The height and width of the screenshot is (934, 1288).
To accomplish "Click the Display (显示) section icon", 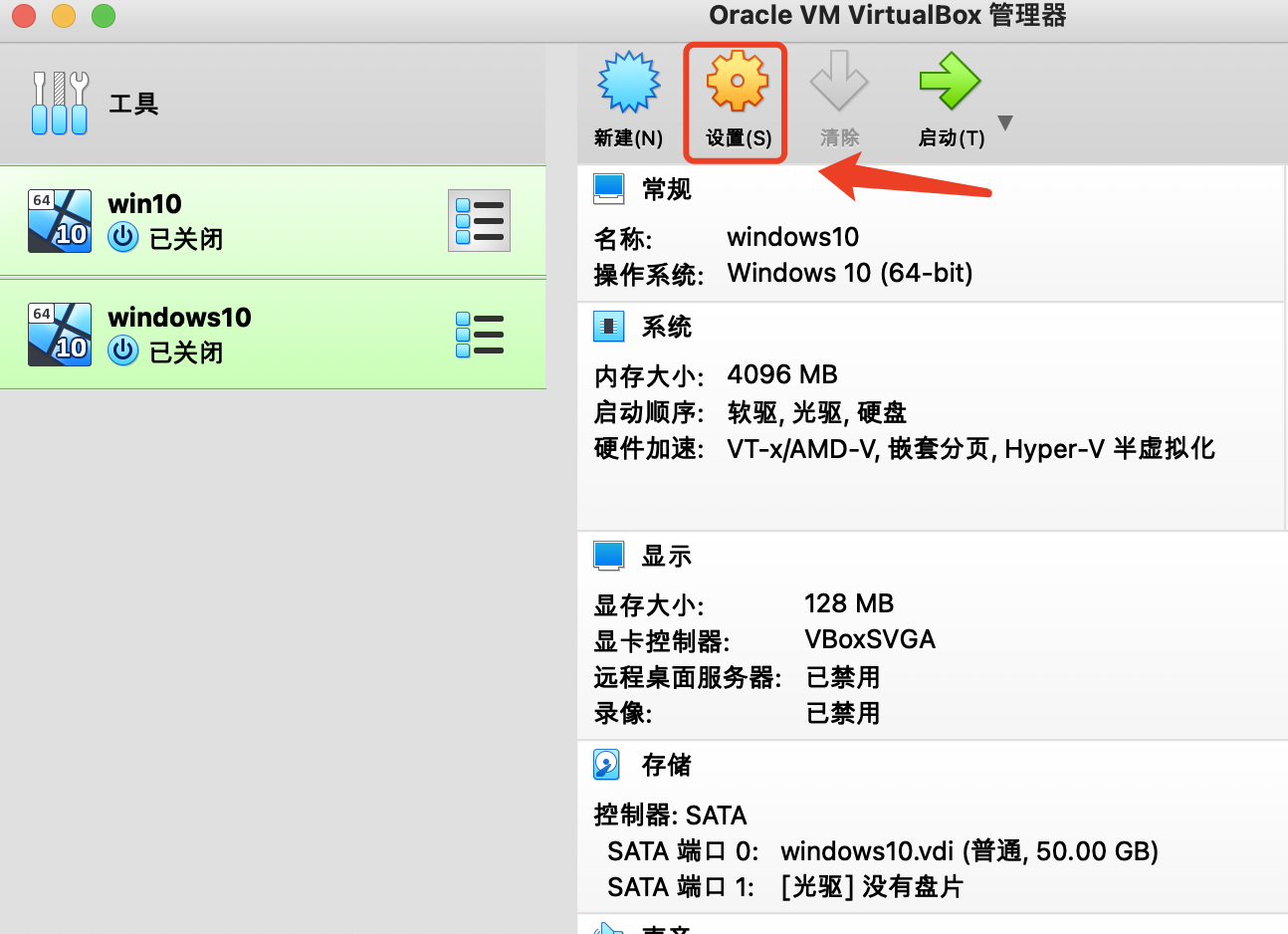I will pyautogui.click(x=608, y=555).
